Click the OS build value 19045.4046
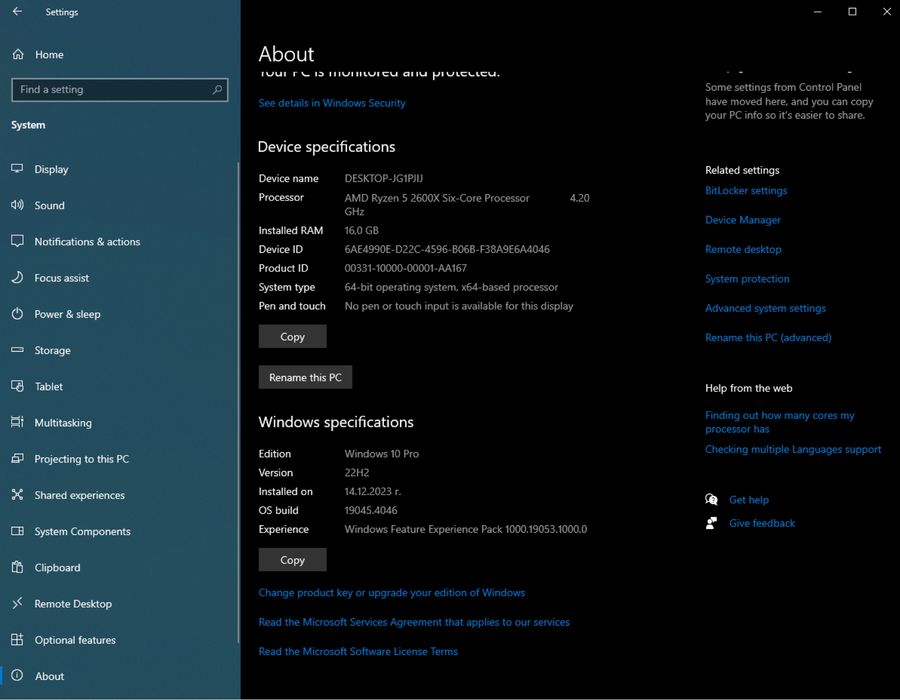 371,510
